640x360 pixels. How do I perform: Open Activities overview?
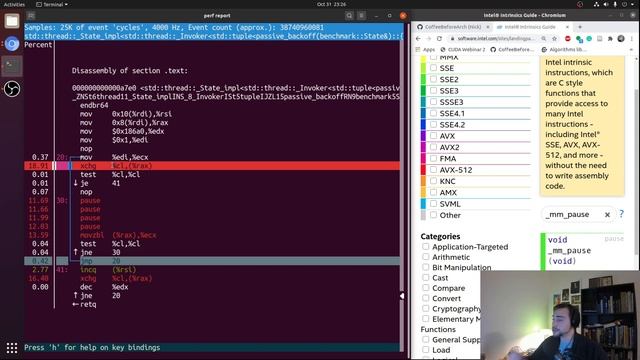(14, 4)
